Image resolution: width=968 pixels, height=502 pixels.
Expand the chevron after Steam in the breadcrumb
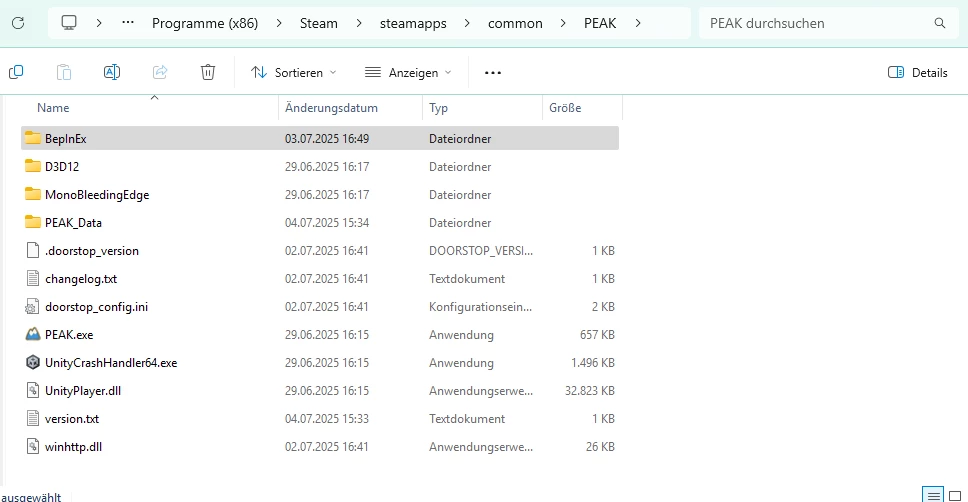click(x=359, y=23)
